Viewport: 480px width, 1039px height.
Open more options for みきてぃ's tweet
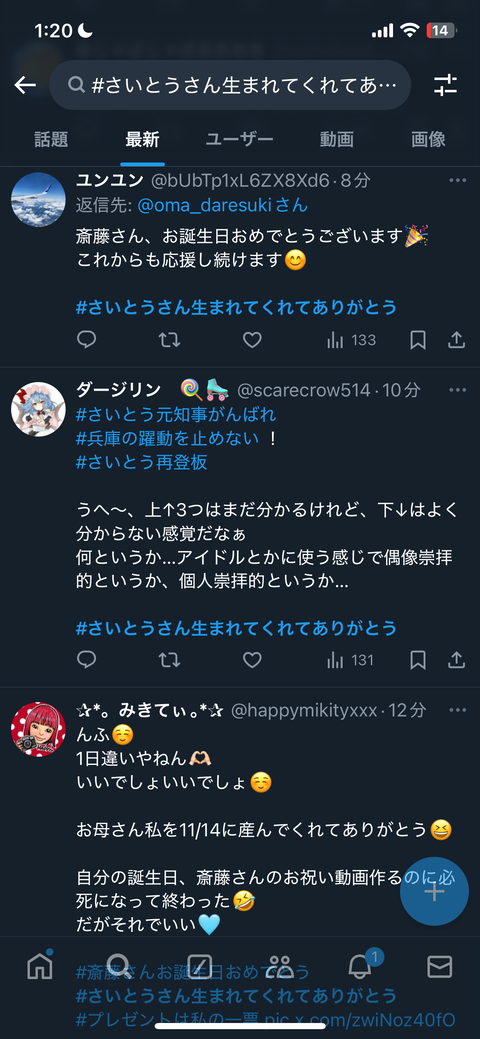(457, 710)
